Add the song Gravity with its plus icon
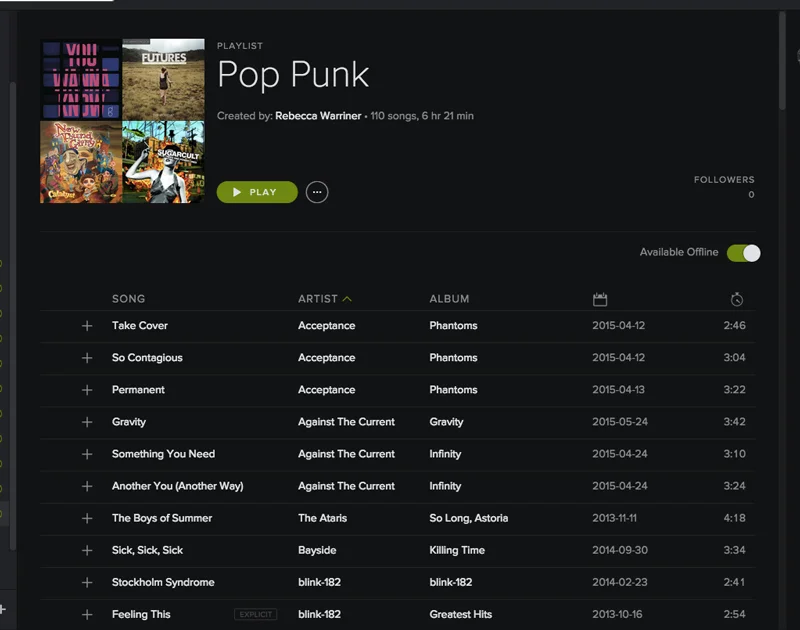 [87, 422]
